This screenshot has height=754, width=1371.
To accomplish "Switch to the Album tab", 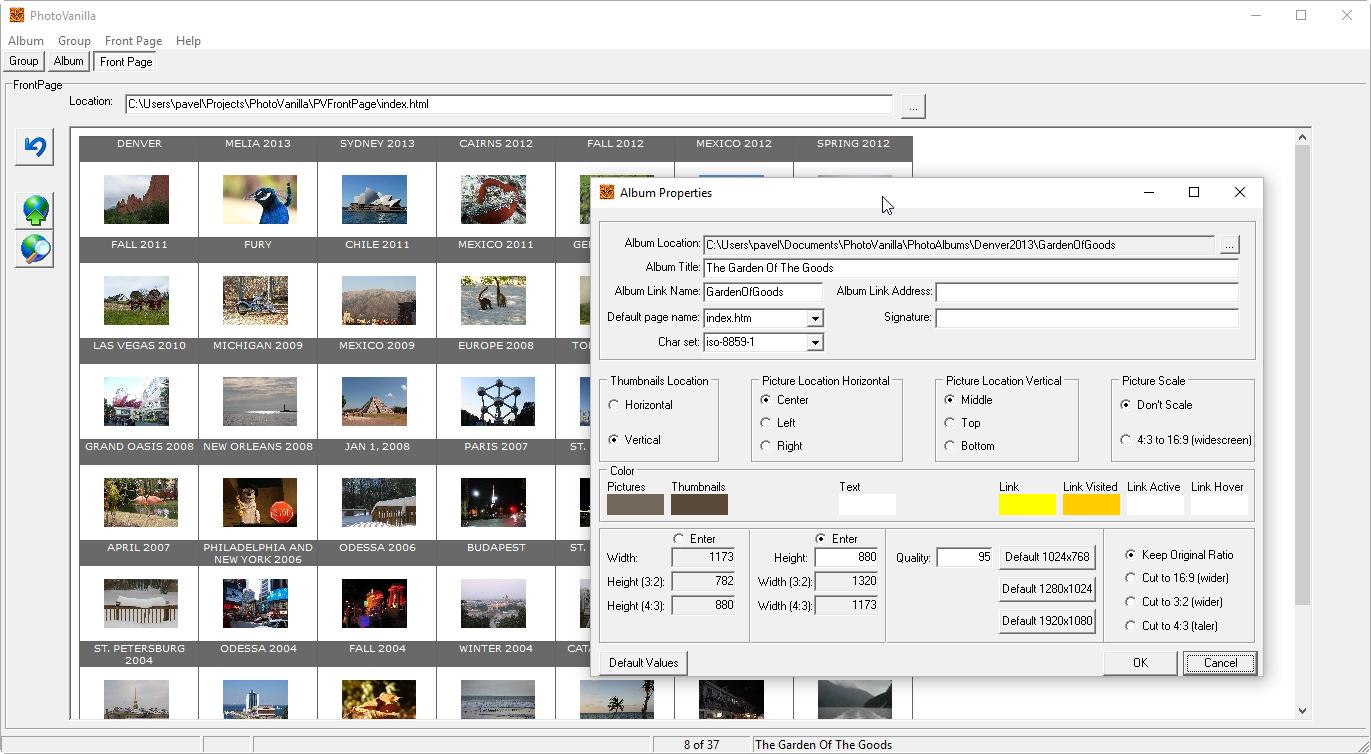I will coord(69,61).
